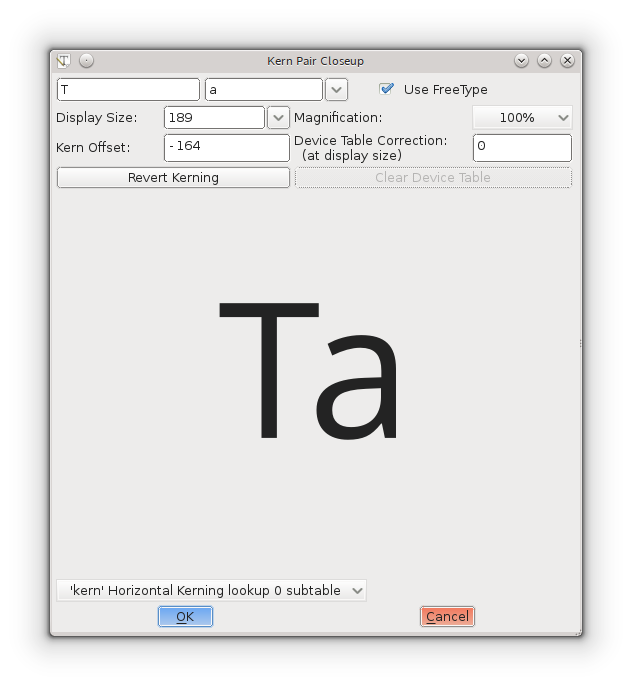This screenshot has height=686, width=632.
Task: Focus the first glyph field containing T
Action: pos(128,90)
